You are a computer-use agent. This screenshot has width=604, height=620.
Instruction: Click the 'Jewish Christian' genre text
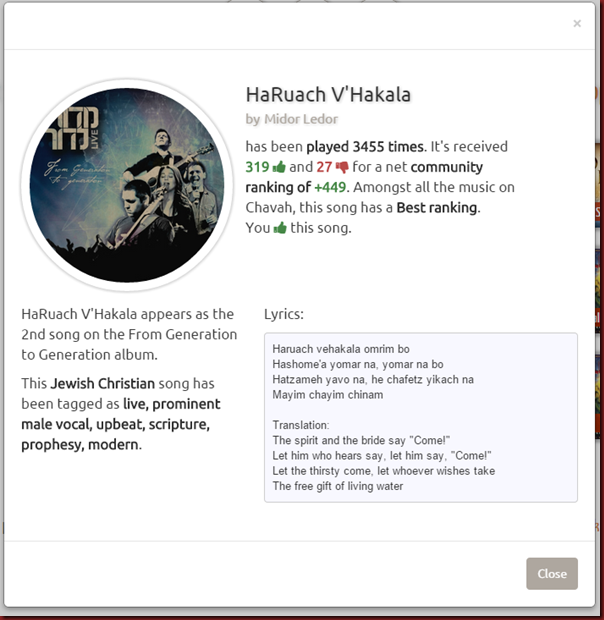102,384
